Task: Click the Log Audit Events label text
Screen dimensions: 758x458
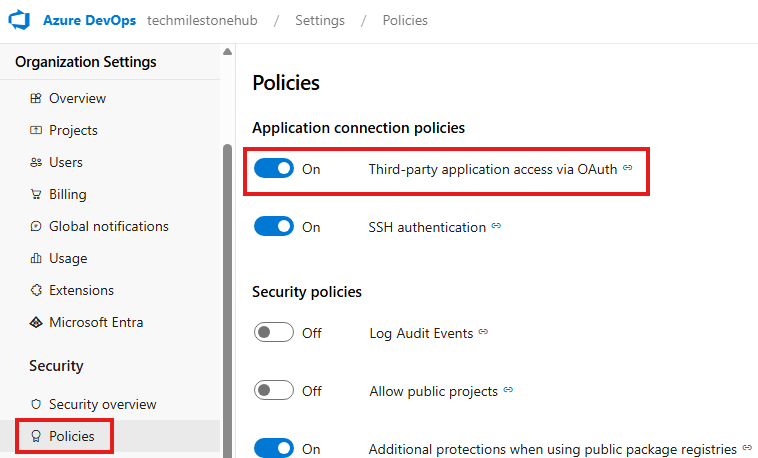Action: tap(421, 333)
